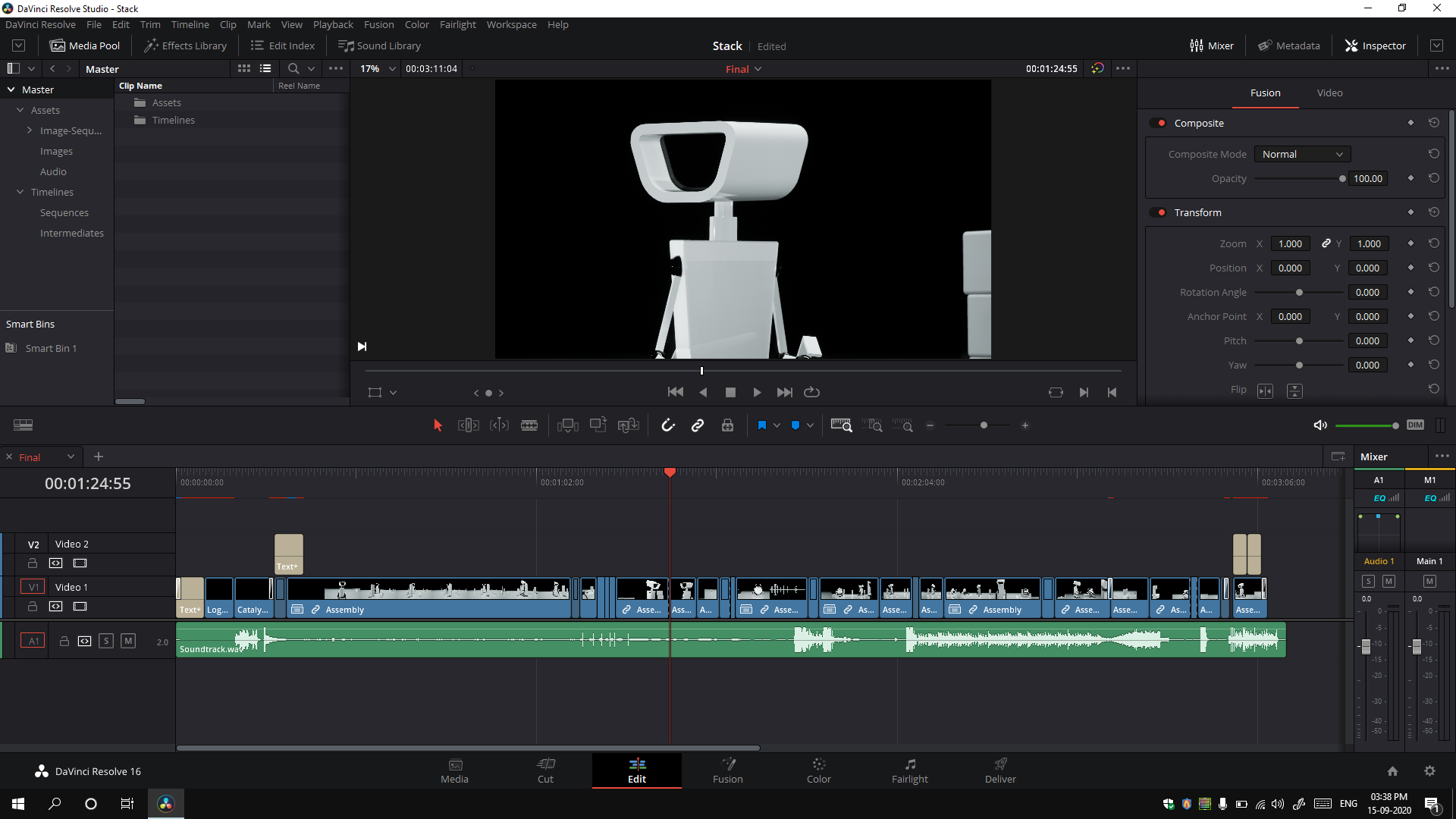The height and width of the screenshot is (819, 1456).
Task: Click the blue Marker icon
Action: [x=795, y=425]
